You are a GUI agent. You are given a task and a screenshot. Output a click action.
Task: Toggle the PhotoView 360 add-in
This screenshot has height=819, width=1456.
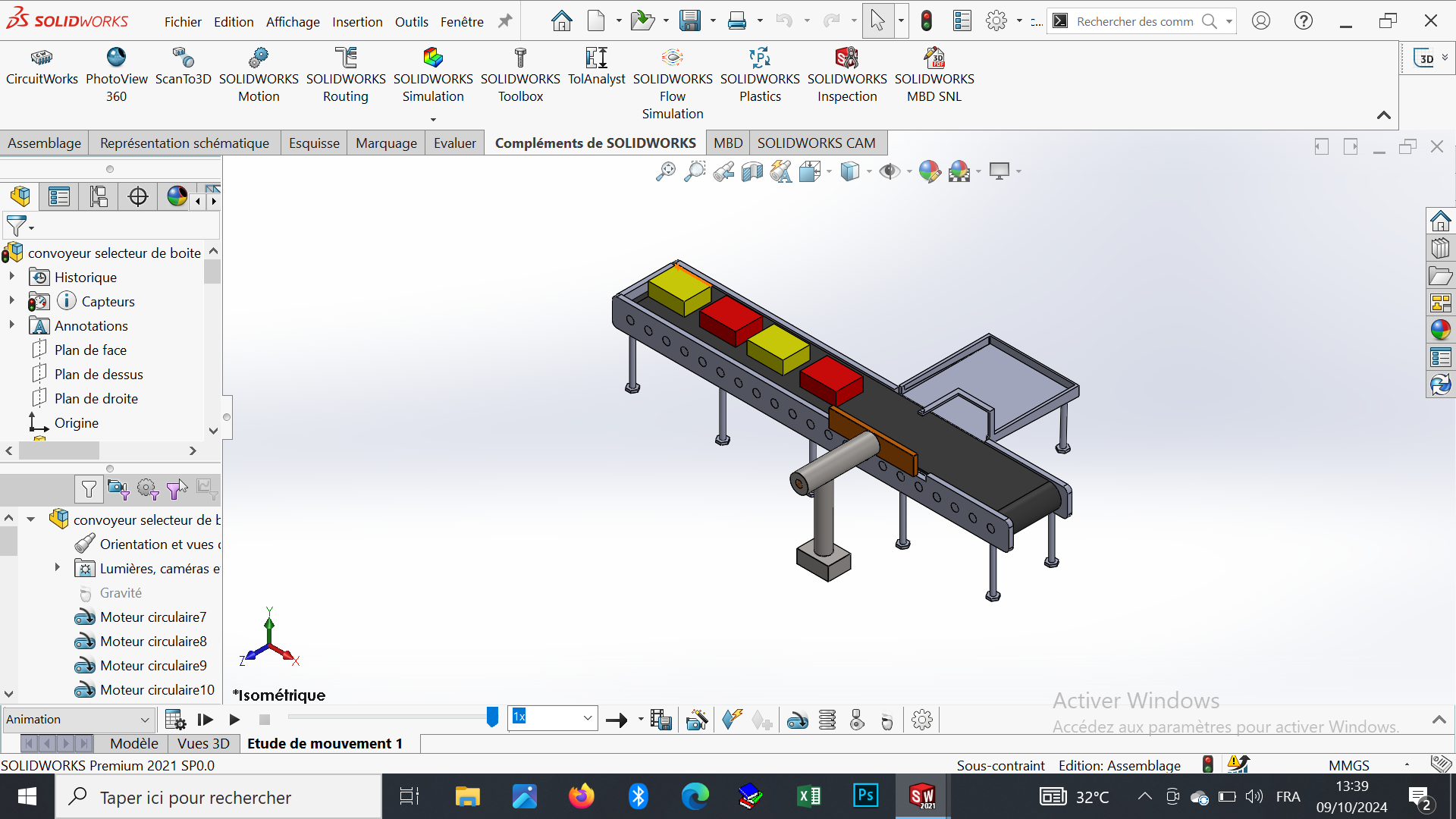(116, 76)
